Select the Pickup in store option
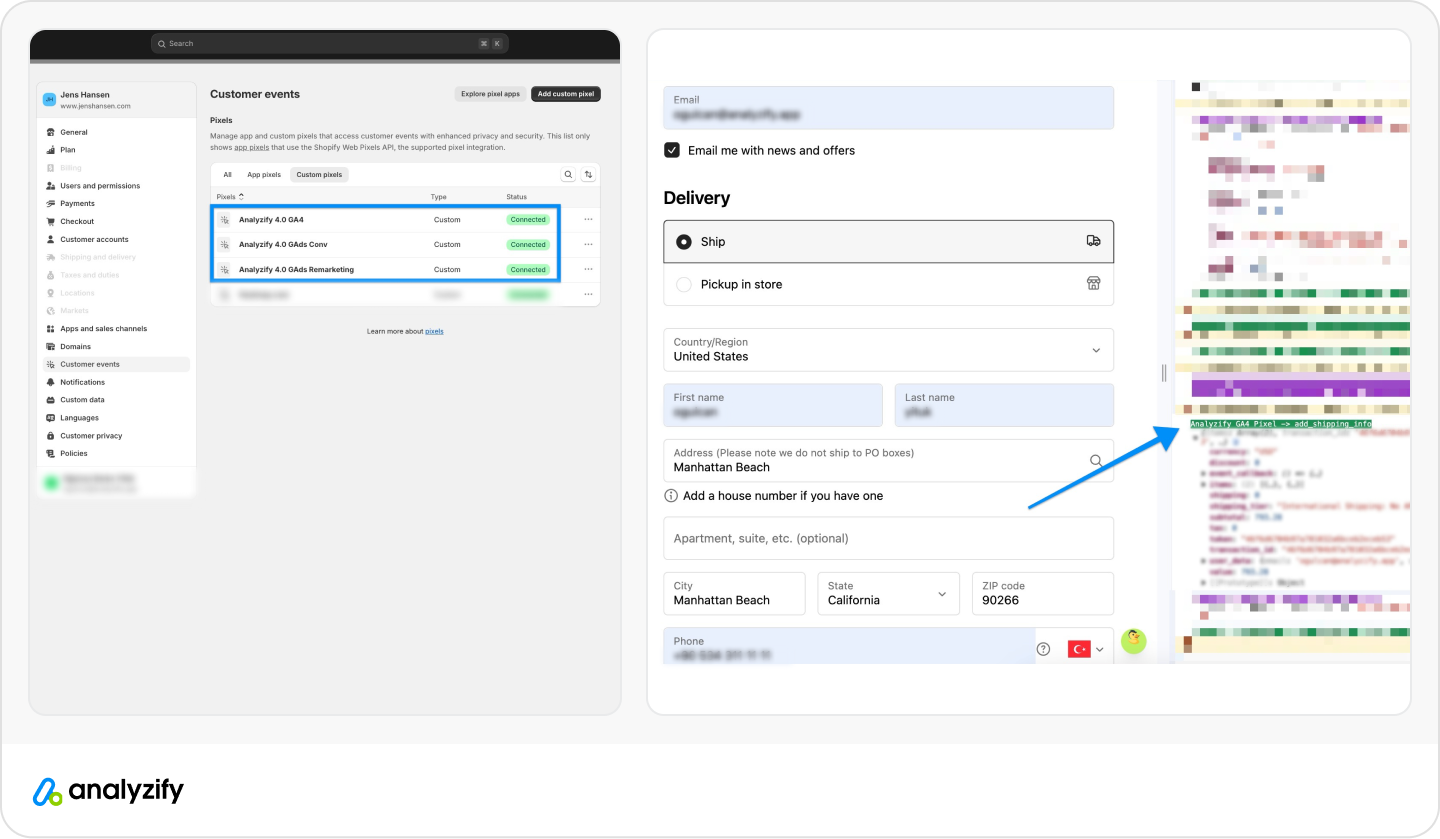 684,285
